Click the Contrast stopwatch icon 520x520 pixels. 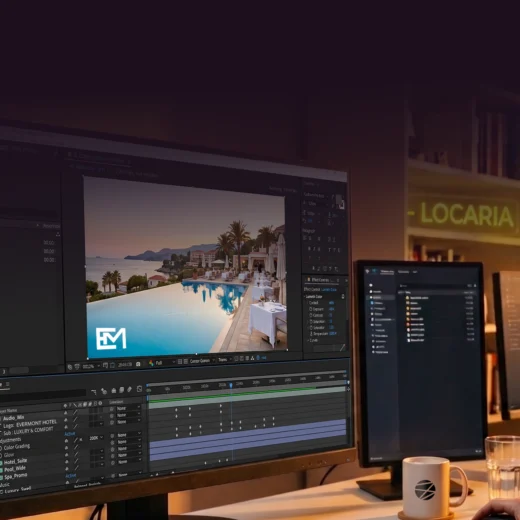click(311, 315)
